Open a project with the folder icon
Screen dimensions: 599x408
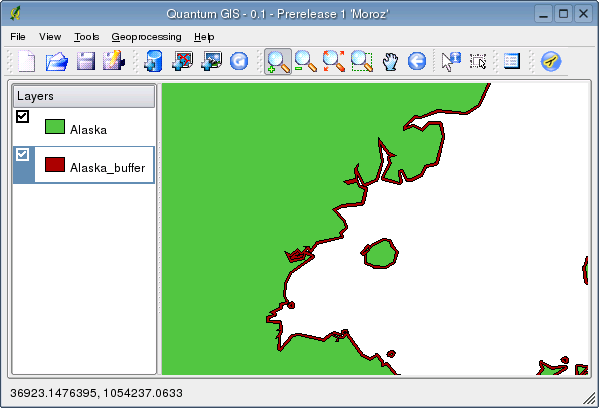(57, 62)
